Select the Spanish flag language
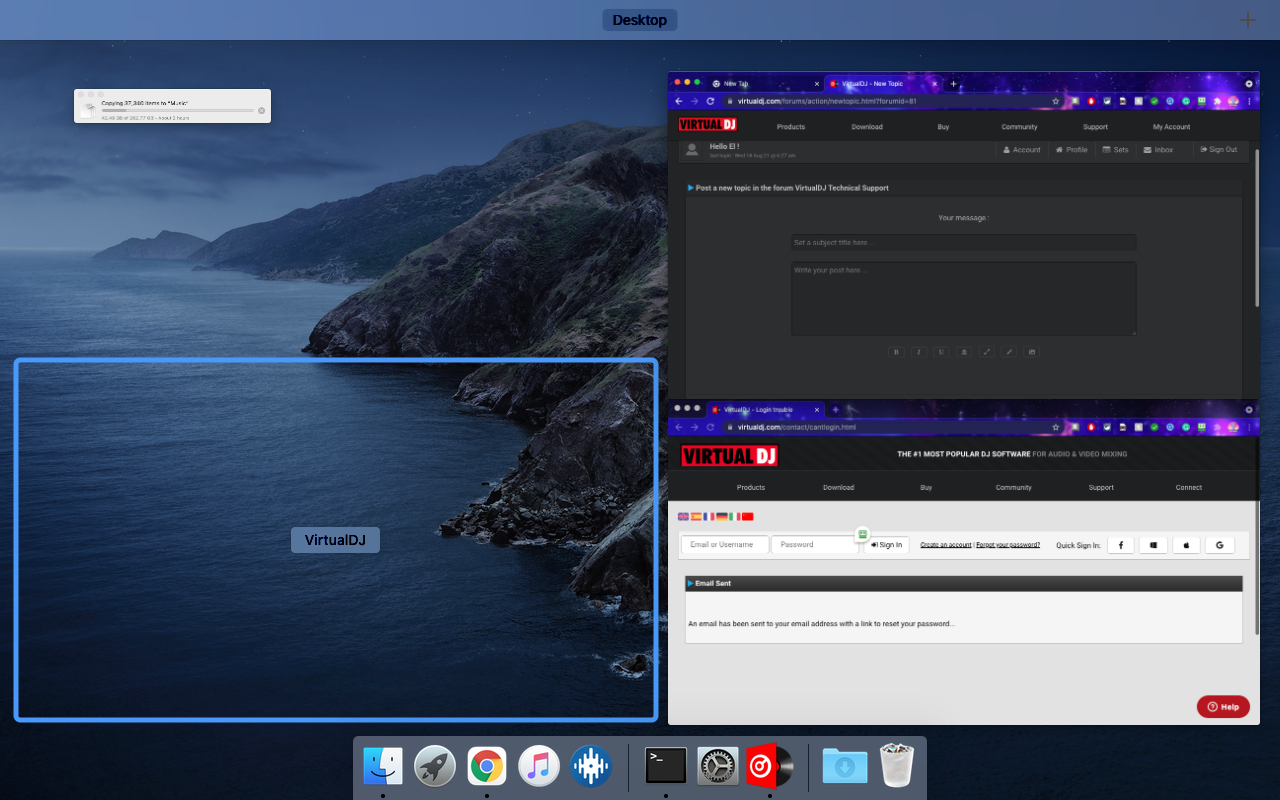This screenshot has width=1280, height=800. coord(696,517)
